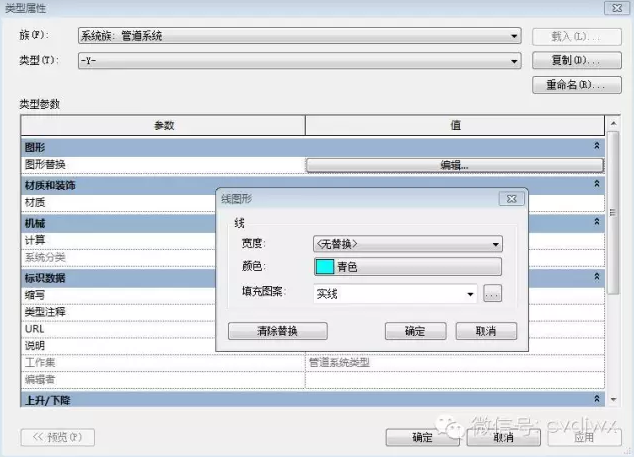Collapse the 标识数据 section chevron
The height and width of the screenshot is (457, 634).
pyautogui.click(x=597, y=276)
